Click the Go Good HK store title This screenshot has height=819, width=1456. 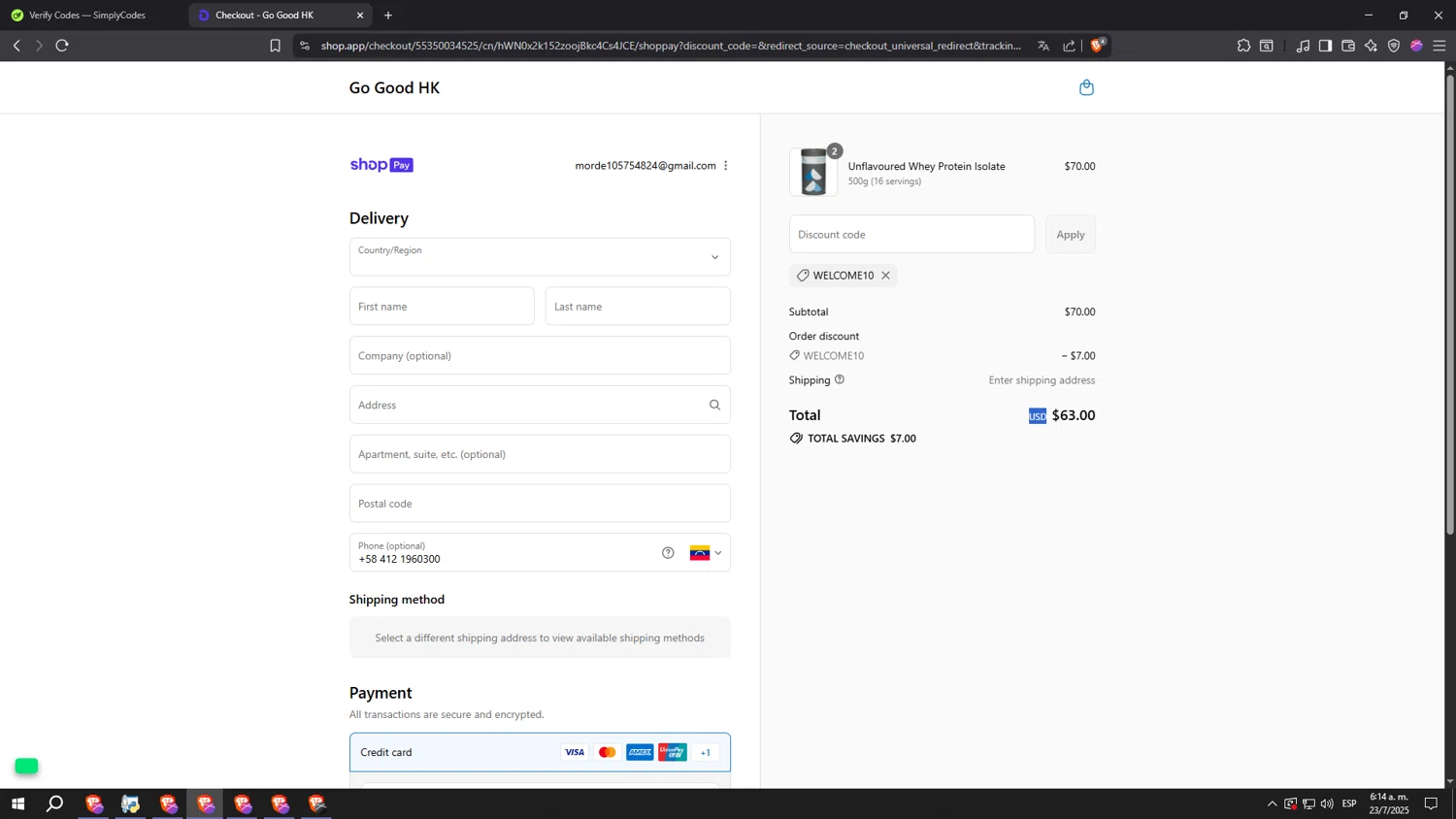394,87
